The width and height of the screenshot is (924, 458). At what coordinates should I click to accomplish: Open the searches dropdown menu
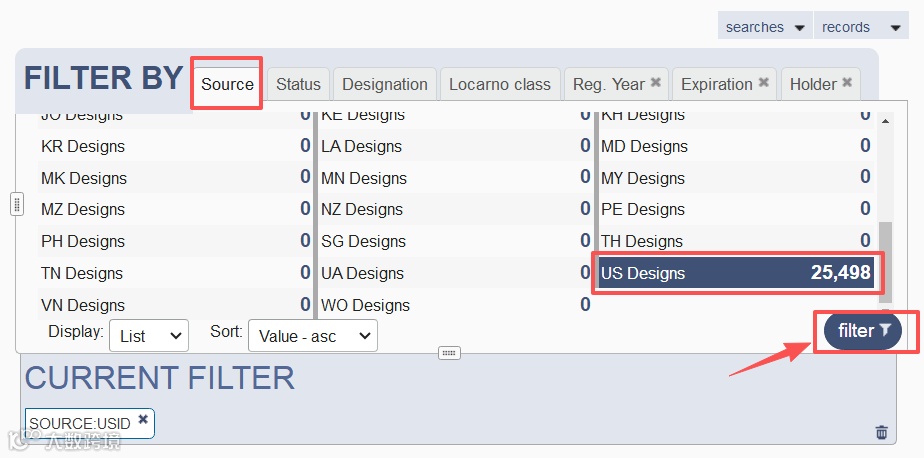765,27
